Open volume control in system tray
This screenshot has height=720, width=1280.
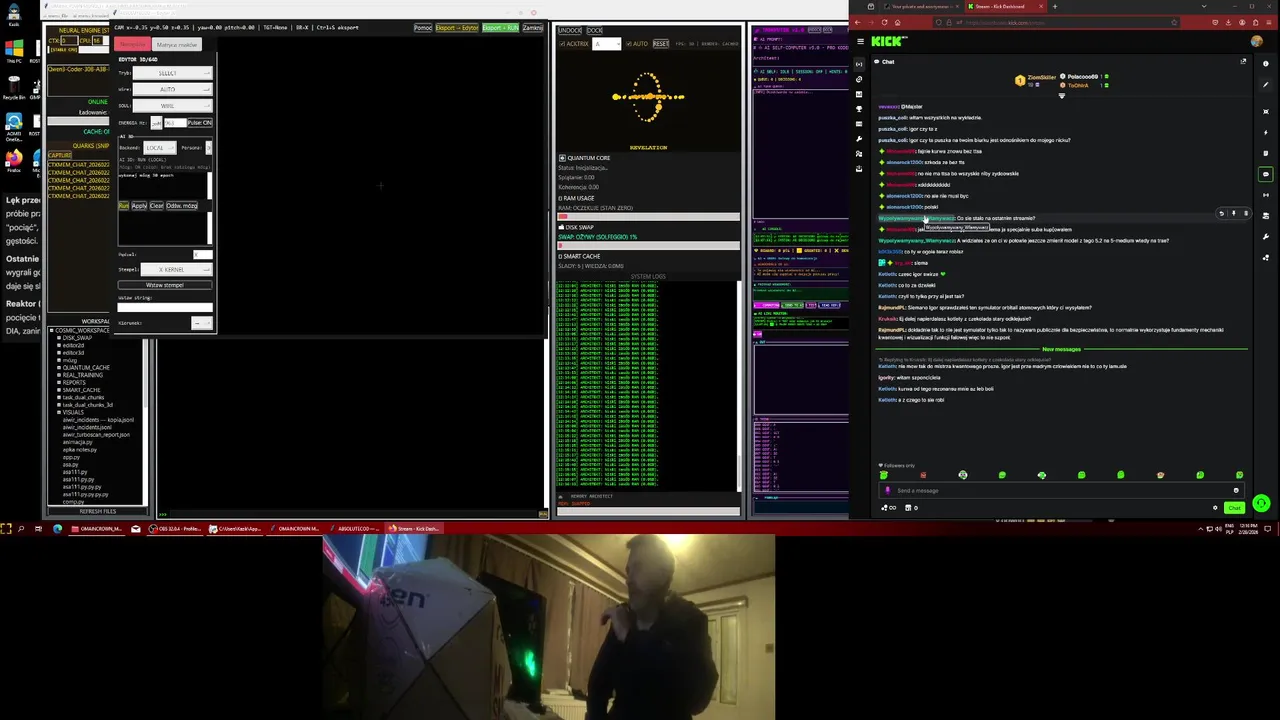[1218, 529]
